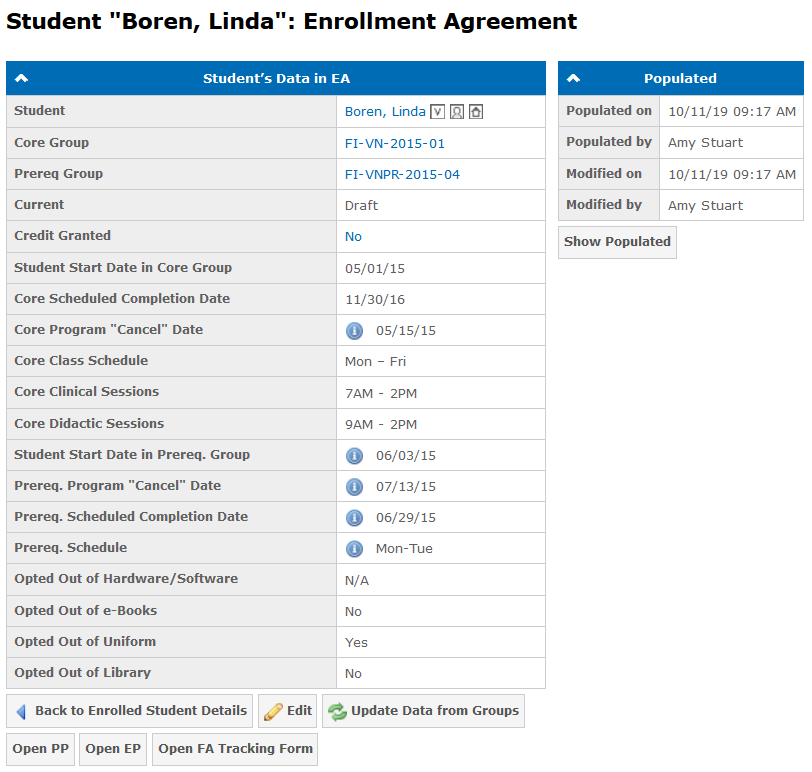Click the 'Draft' current status value

coord(361,206)
